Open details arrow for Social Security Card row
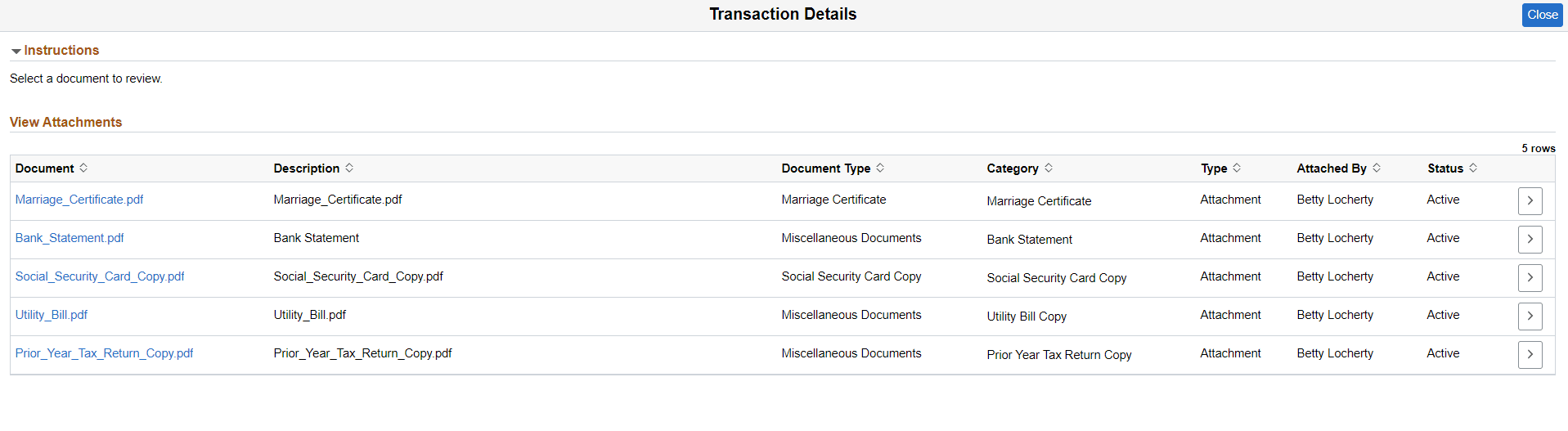The width and height of the screenshot is (1568, 431). (x=1530, y=278)
